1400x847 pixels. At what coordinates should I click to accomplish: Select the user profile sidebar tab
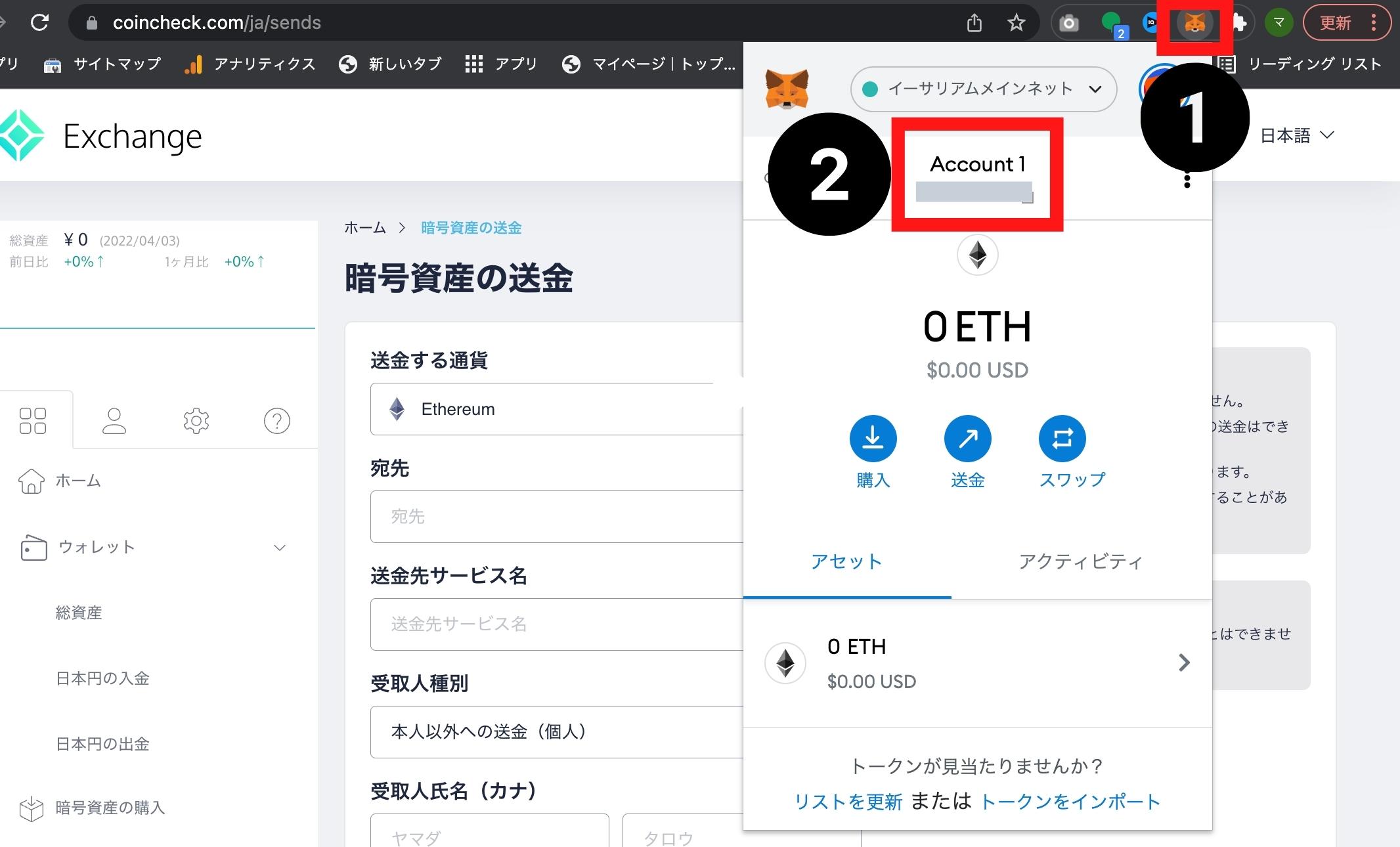tap(114, 421)
